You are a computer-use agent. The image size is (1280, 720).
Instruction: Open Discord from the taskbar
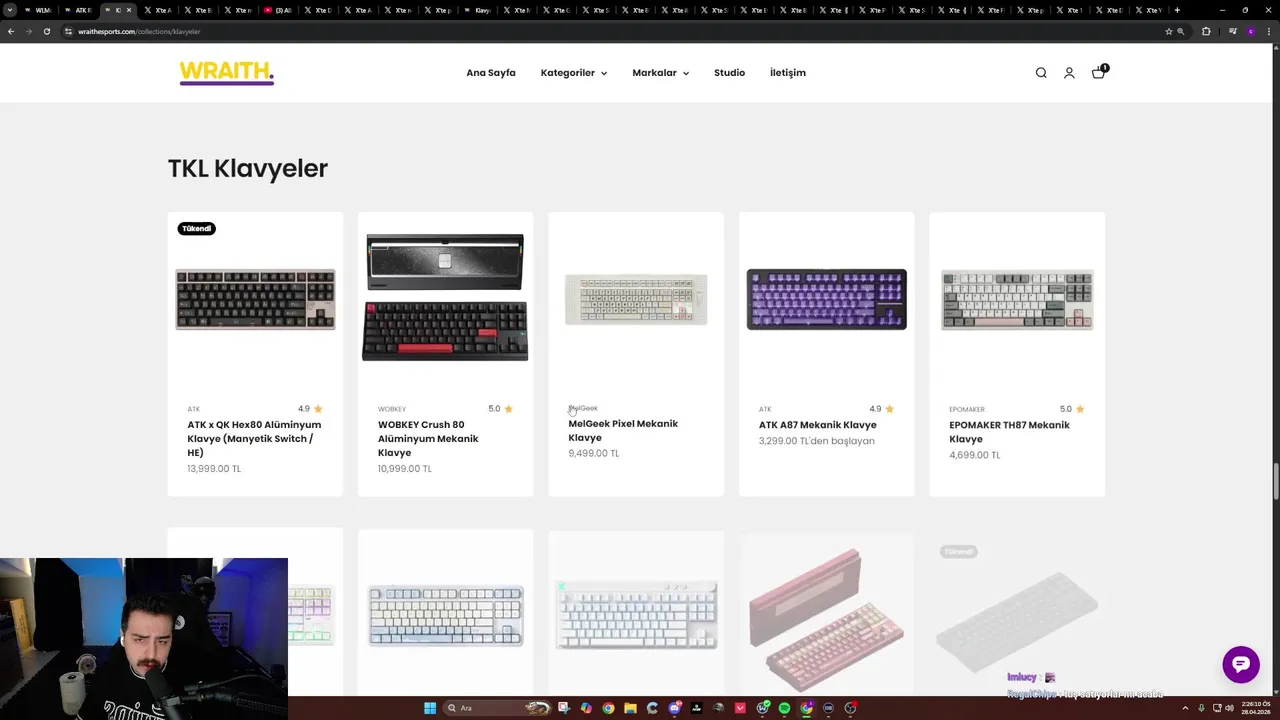point(675,708)
